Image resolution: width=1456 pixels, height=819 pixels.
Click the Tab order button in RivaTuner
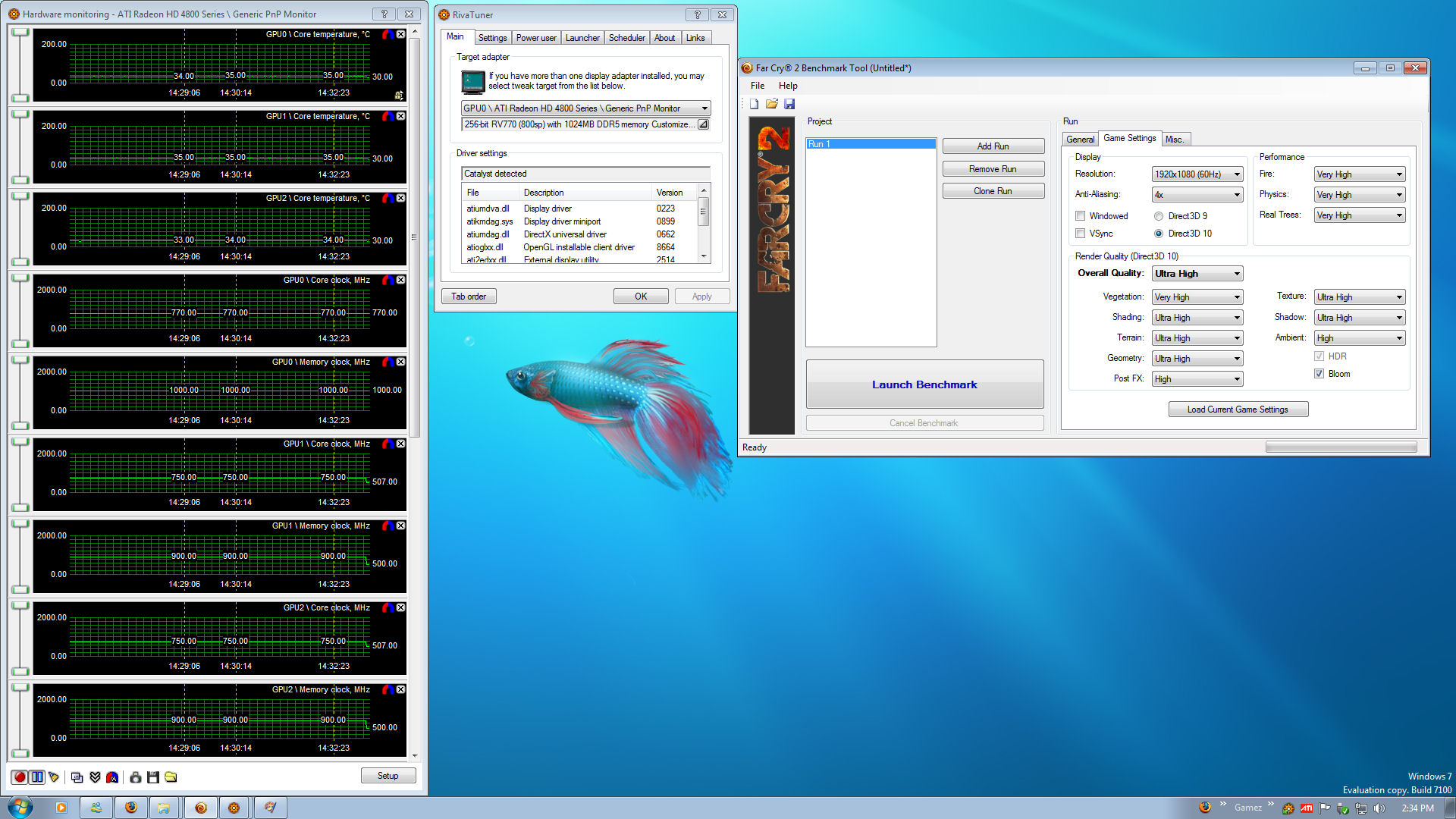tap(469, 297)
